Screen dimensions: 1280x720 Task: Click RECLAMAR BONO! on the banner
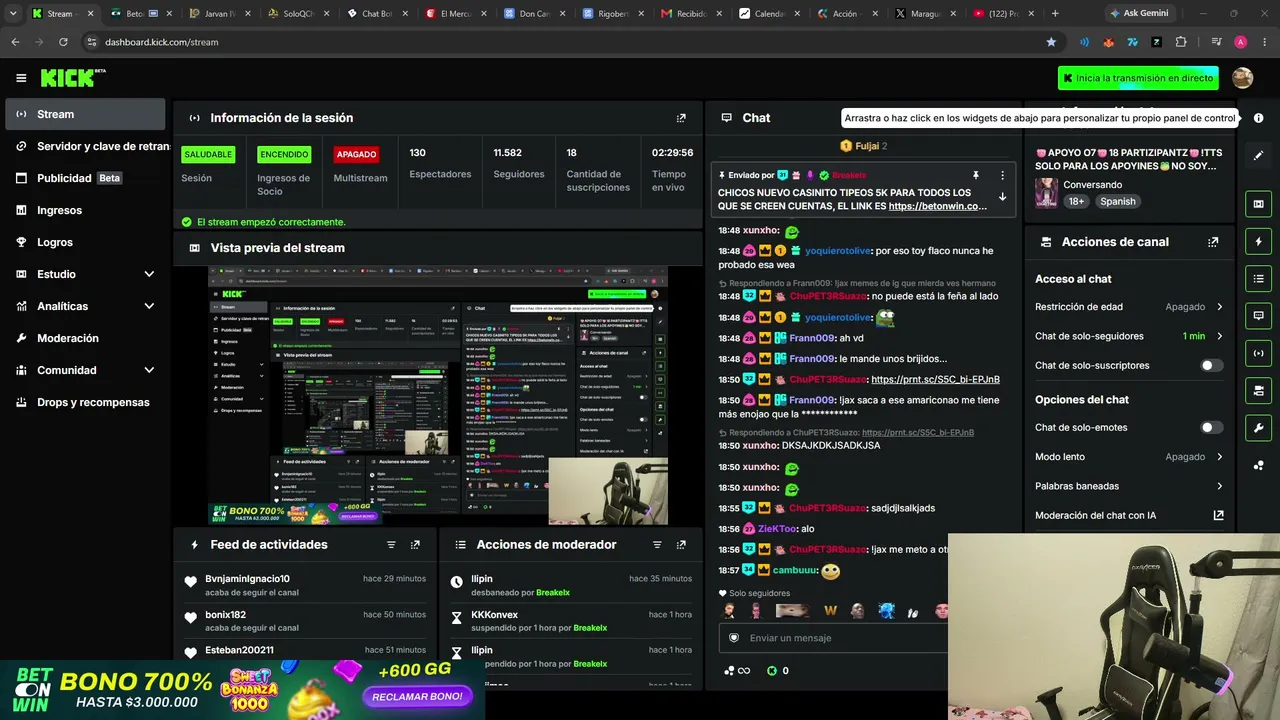[x=417, y=697]
